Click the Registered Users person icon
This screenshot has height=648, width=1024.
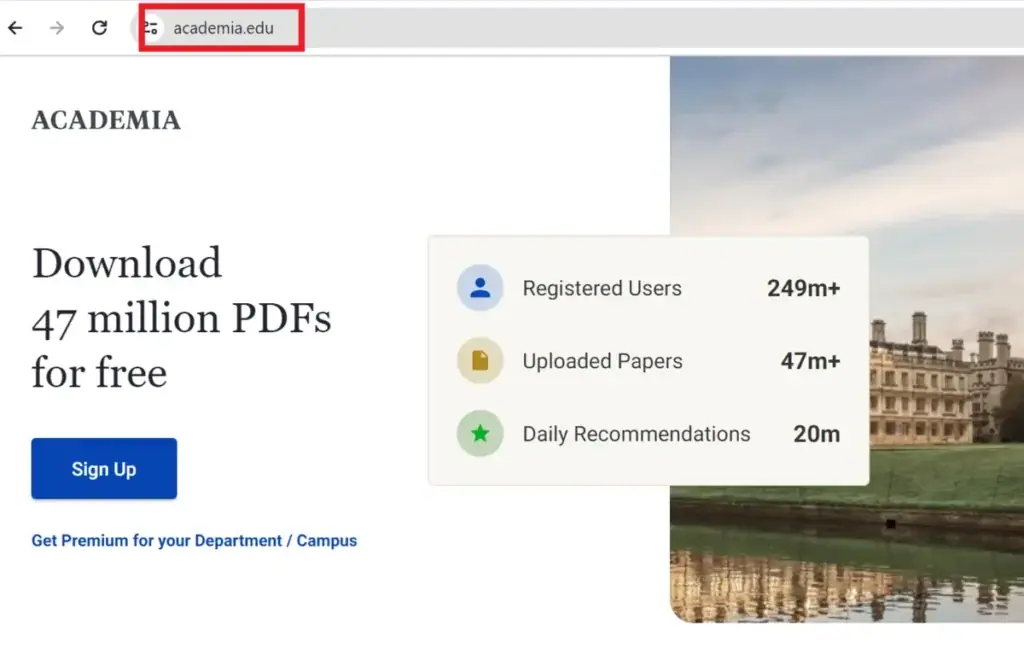pyautogui.click(x=480, y=287)
